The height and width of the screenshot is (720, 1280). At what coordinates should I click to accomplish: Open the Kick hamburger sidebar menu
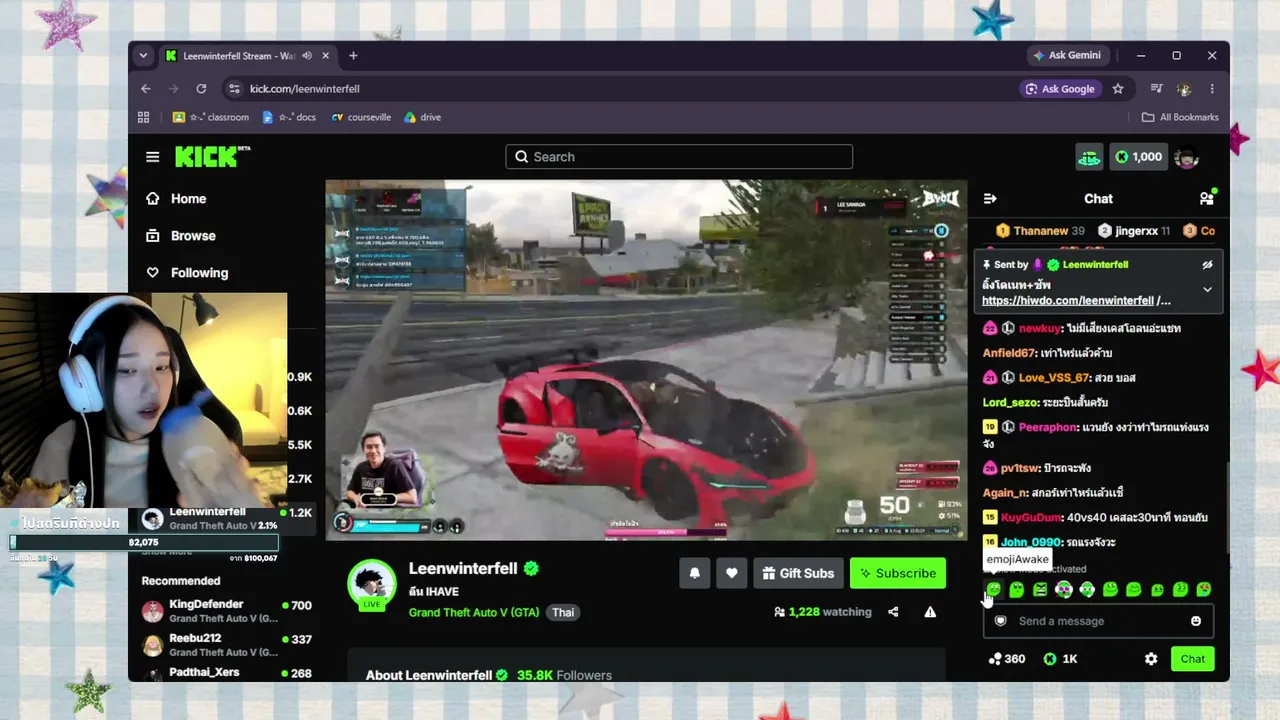[x=152, y=157]
